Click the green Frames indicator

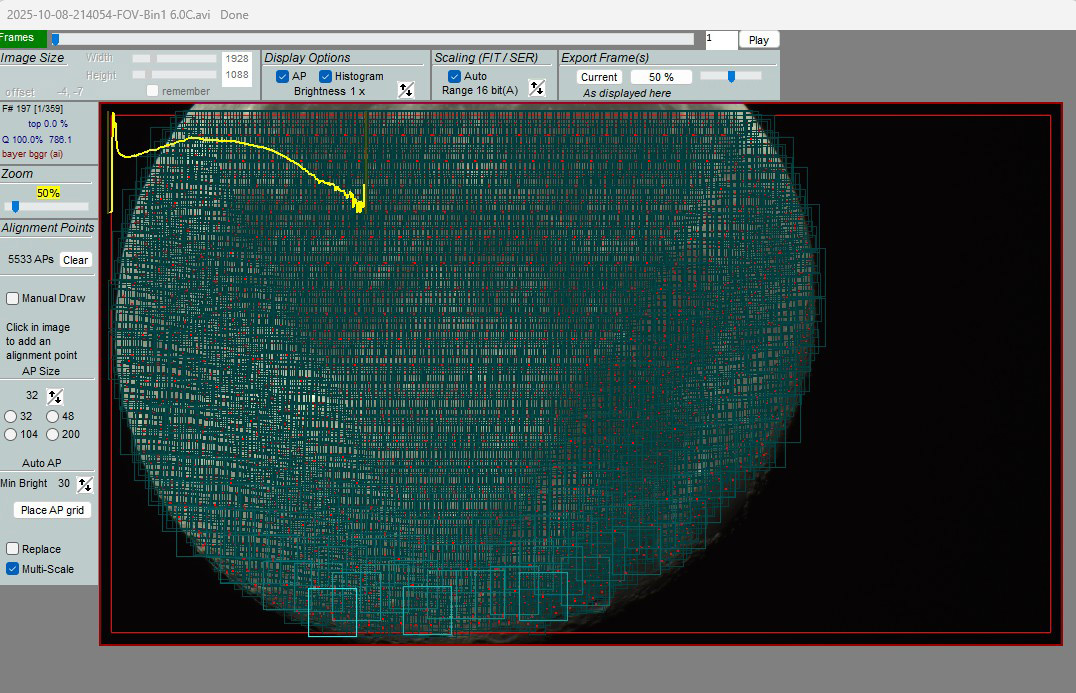point(17,38)
